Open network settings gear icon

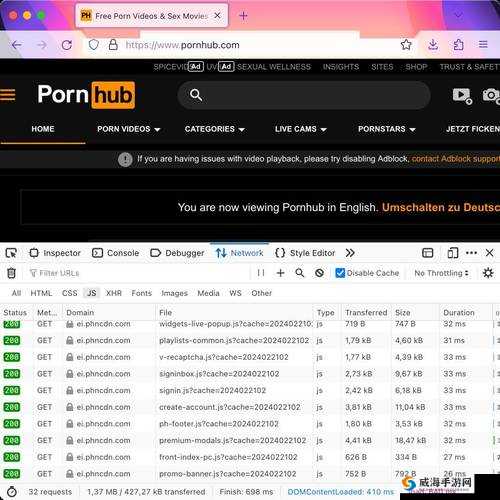(x=488, y=273)
